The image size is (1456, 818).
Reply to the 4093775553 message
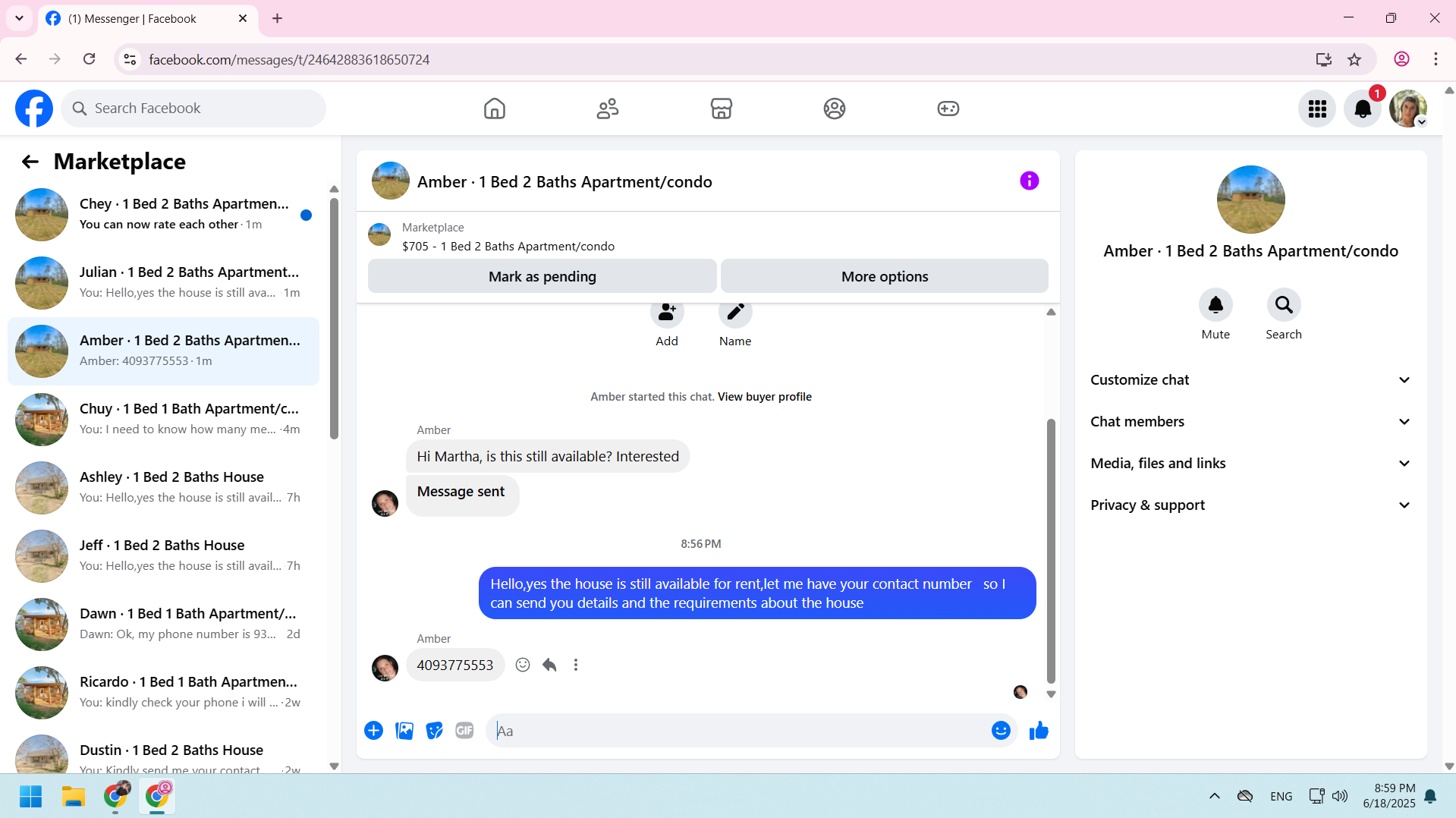pyautogui.click(x=549, y=665)
